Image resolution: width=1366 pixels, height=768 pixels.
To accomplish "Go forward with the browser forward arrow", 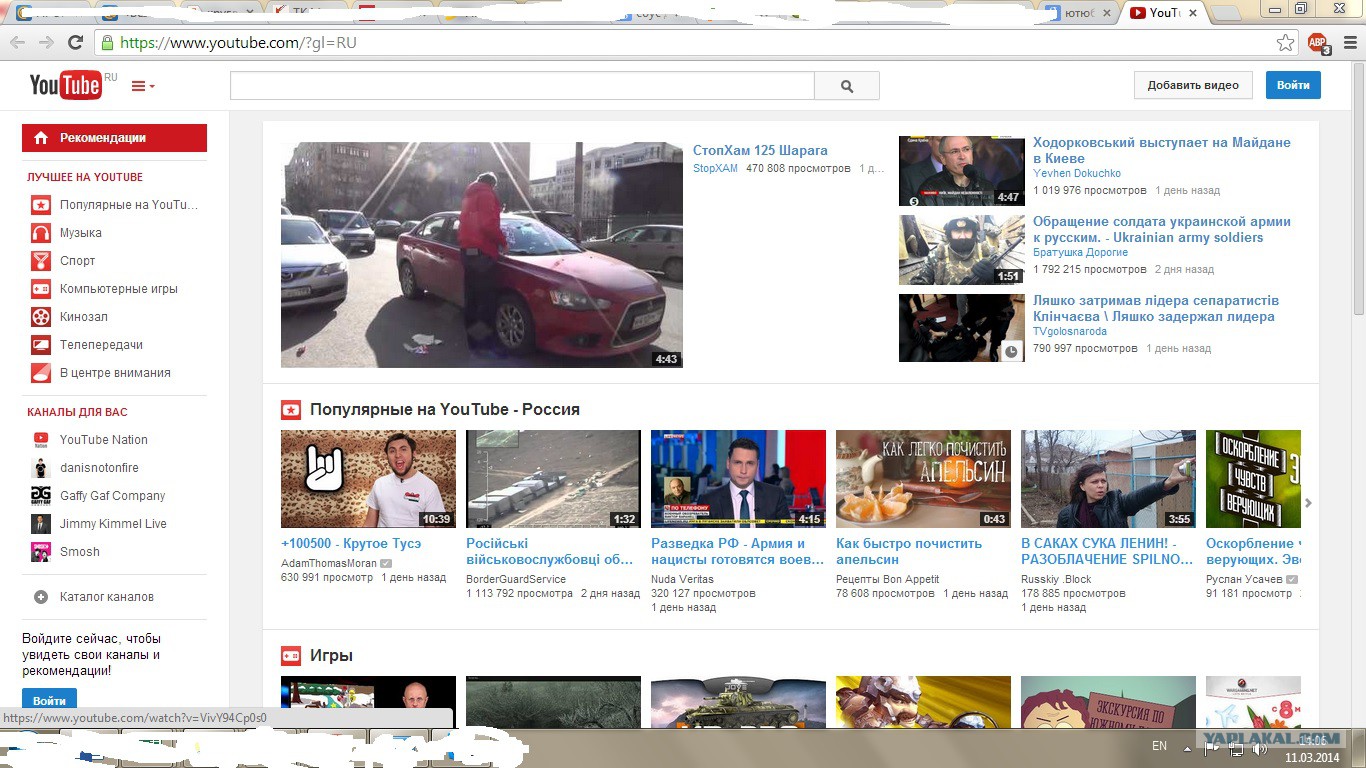I will 46,43.
